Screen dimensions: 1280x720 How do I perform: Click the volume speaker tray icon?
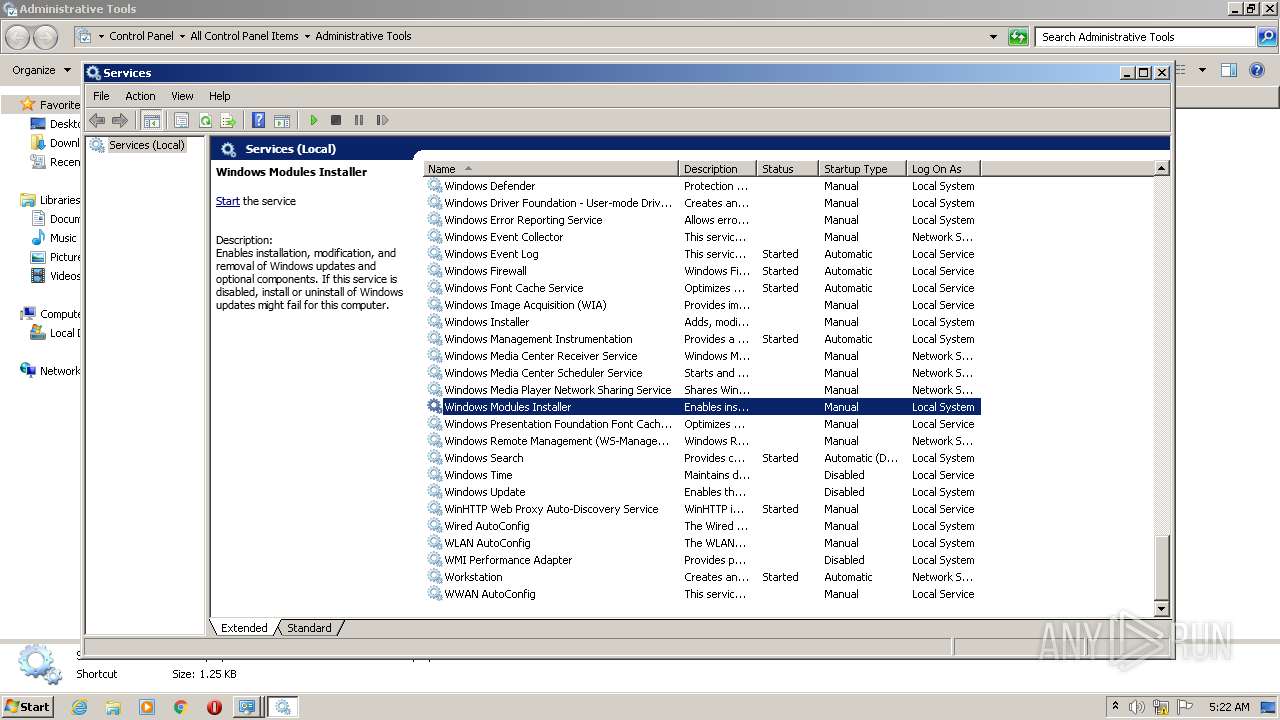point(1137,707)
